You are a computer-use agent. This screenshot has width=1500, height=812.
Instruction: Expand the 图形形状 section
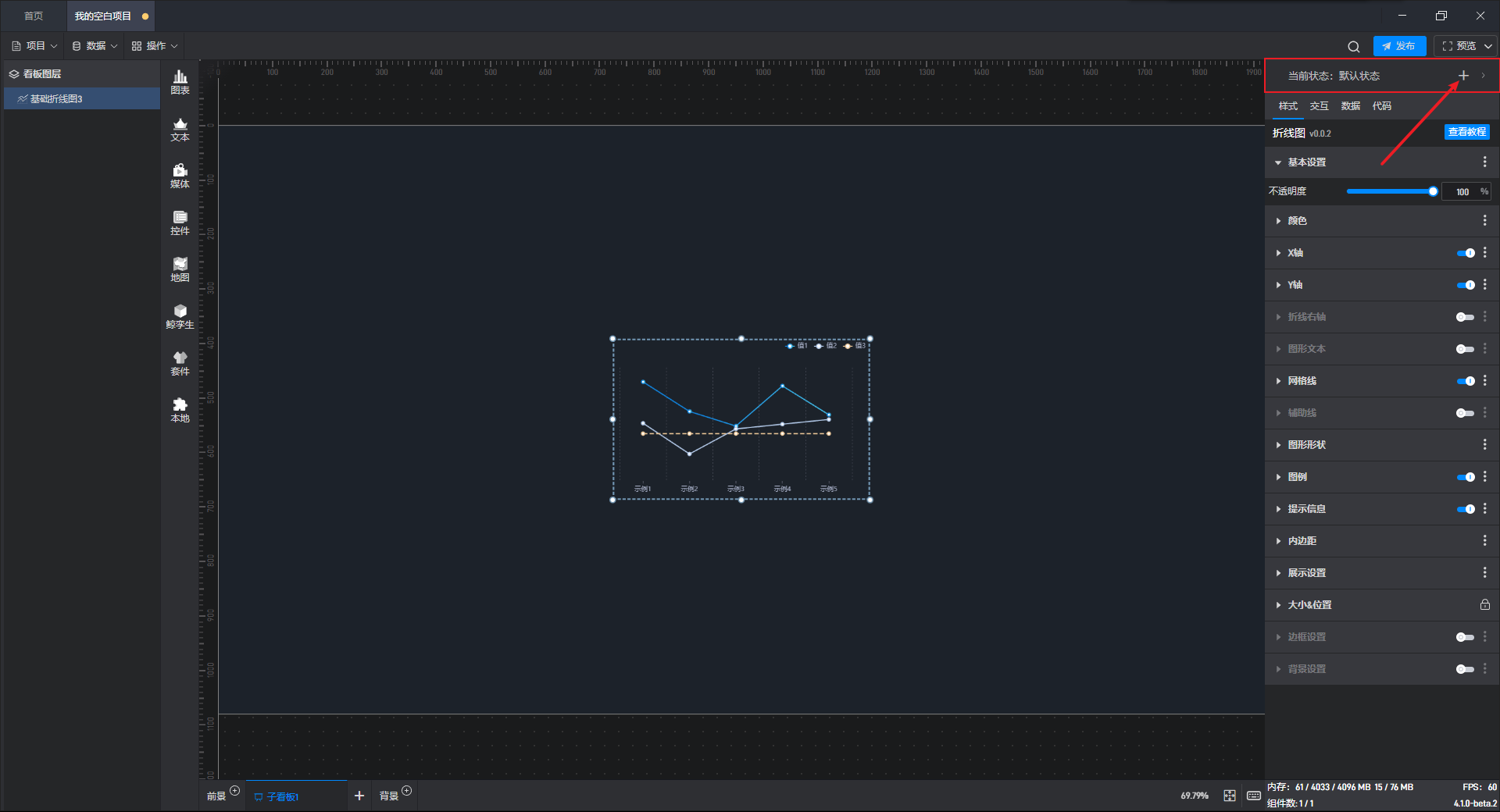1278,445
